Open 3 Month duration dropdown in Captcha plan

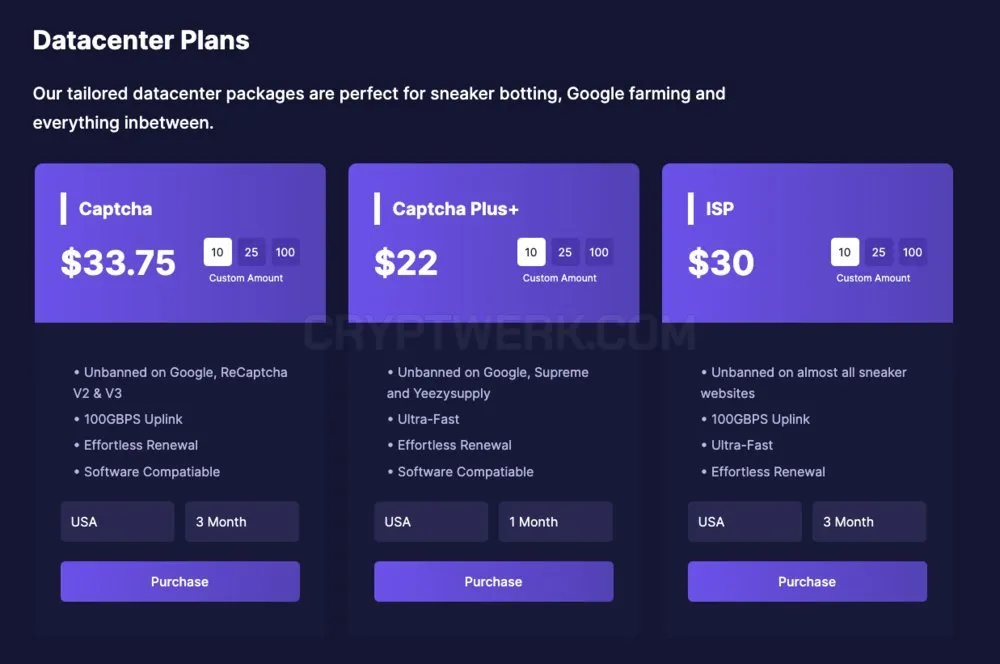[x=242, y=522]
